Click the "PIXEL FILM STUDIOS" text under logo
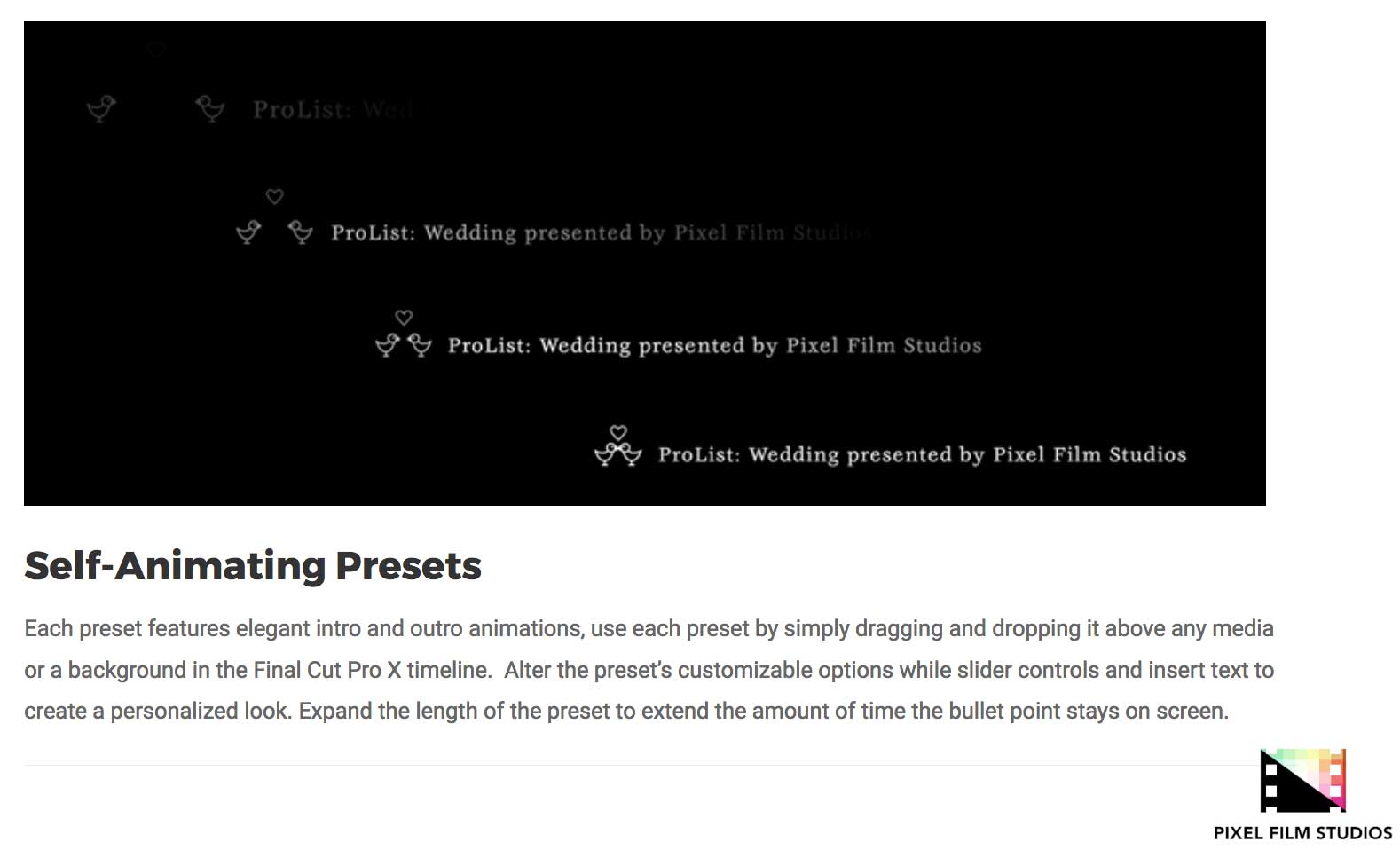 (x=1302, y=833)
